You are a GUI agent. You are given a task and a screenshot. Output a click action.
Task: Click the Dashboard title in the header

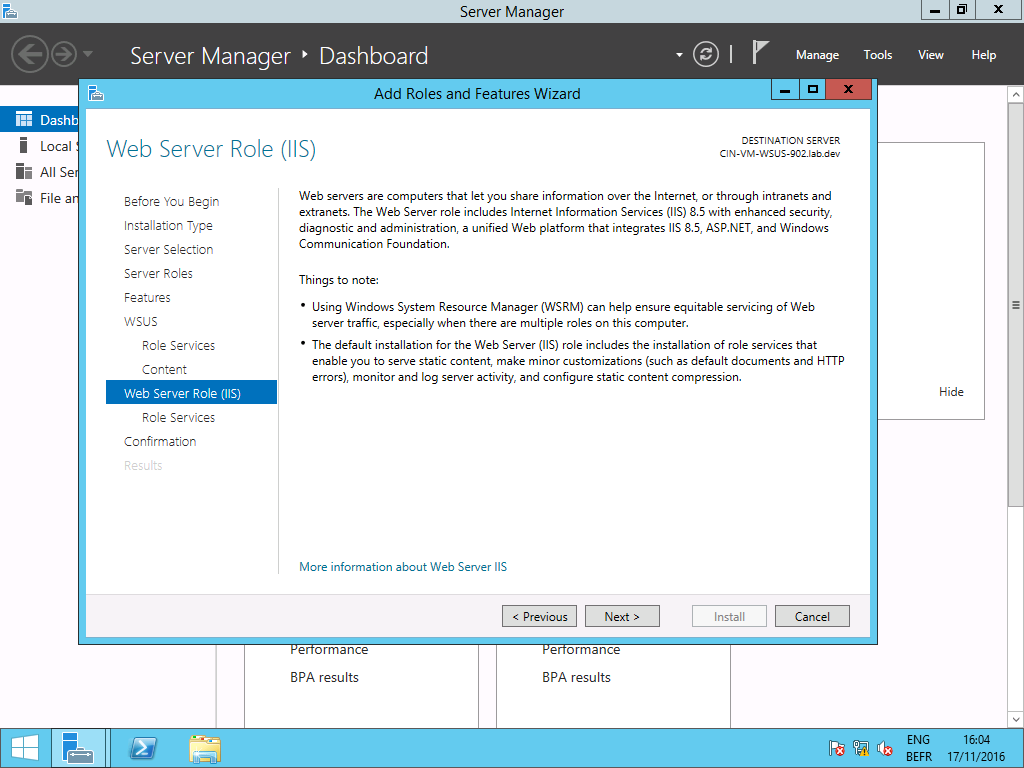point(374,56)
